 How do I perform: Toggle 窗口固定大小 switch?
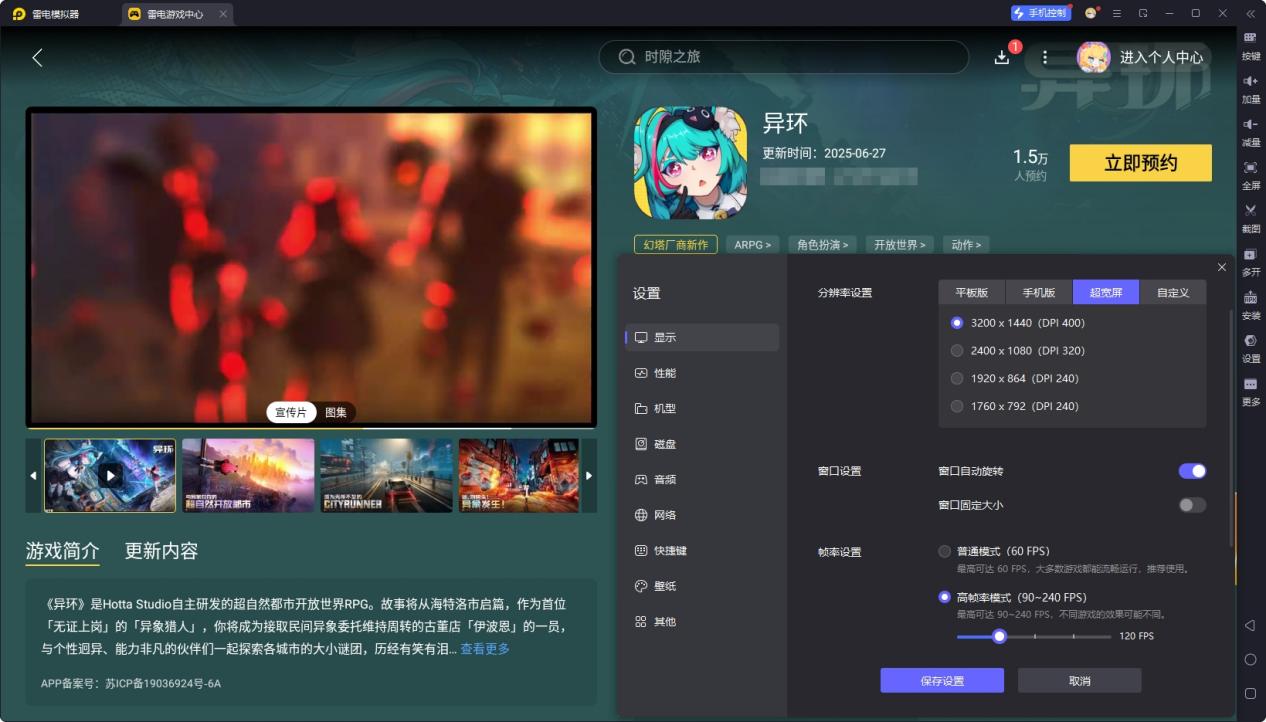coord(1192,505)
